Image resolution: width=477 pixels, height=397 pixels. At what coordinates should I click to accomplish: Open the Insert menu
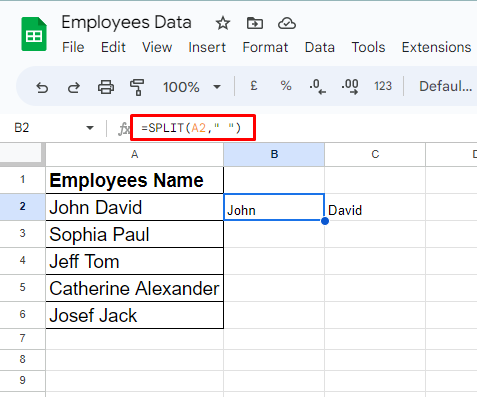coord(207,47)
